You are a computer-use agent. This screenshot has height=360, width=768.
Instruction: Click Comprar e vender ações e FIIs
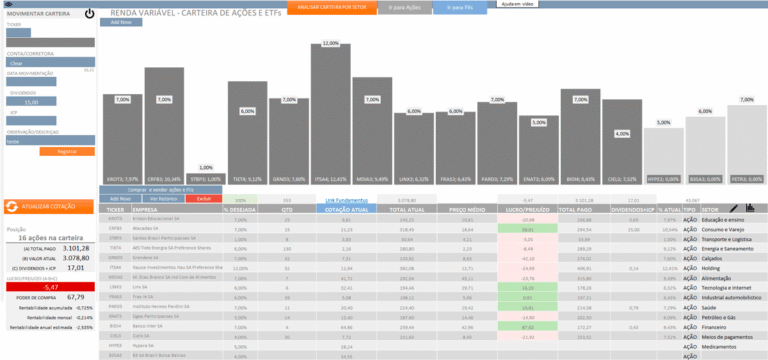click(161, 190)
